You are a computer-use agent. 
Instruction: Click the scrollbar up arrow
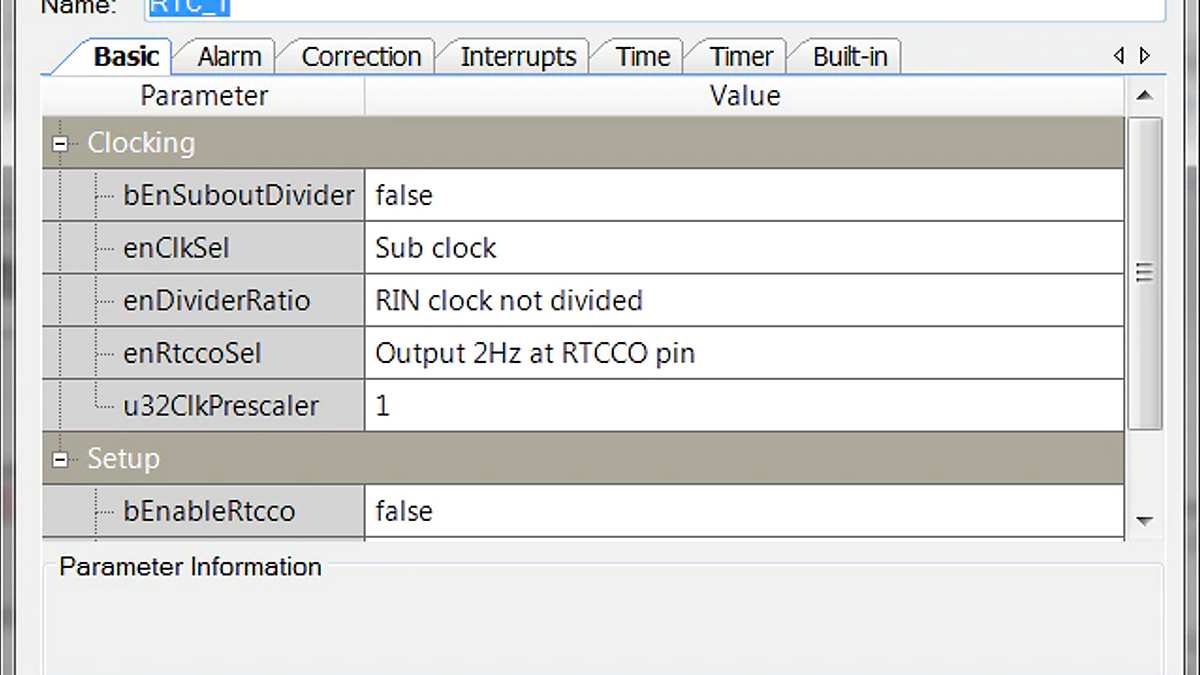[x=1143, y=96]
